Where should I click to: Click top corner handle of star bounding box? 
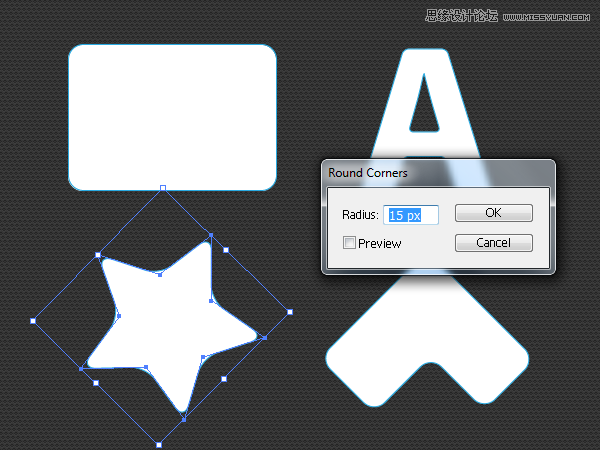(163, 188)
